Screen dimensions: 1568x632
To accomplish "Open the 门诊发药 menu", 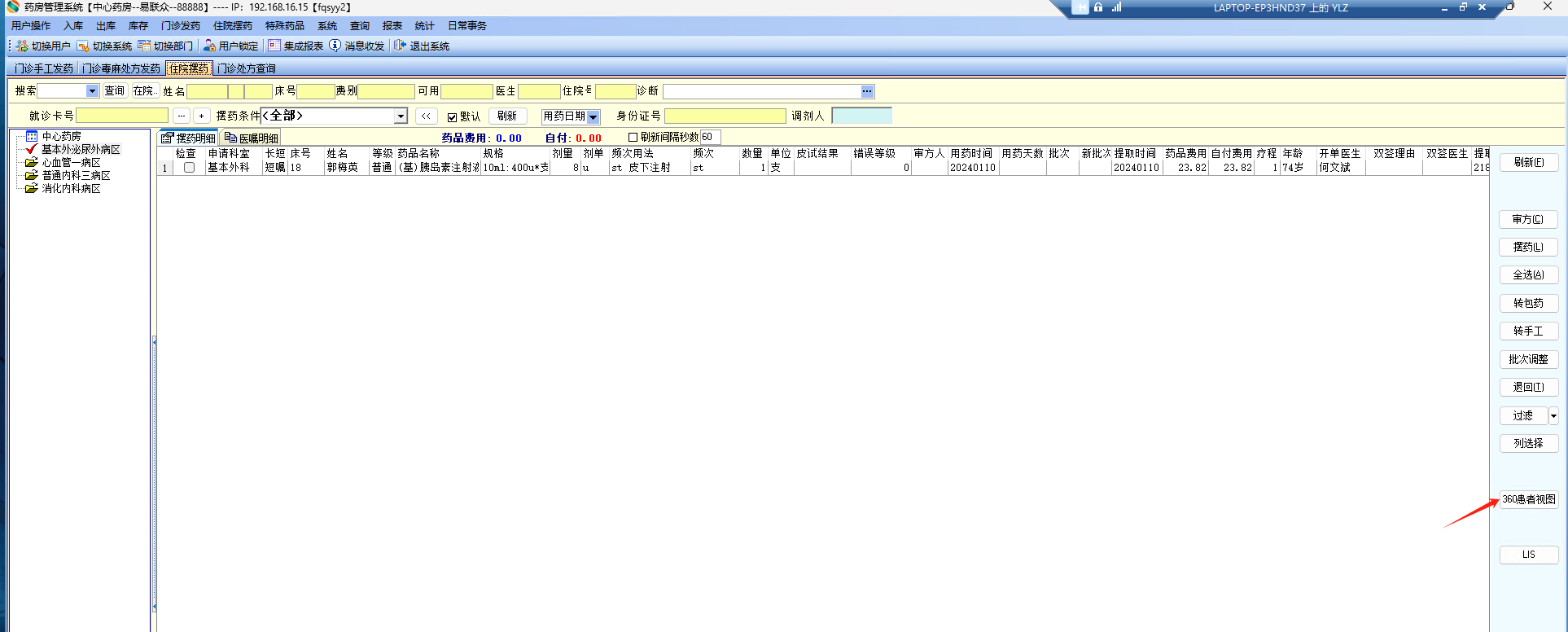I will coord(181,26).
